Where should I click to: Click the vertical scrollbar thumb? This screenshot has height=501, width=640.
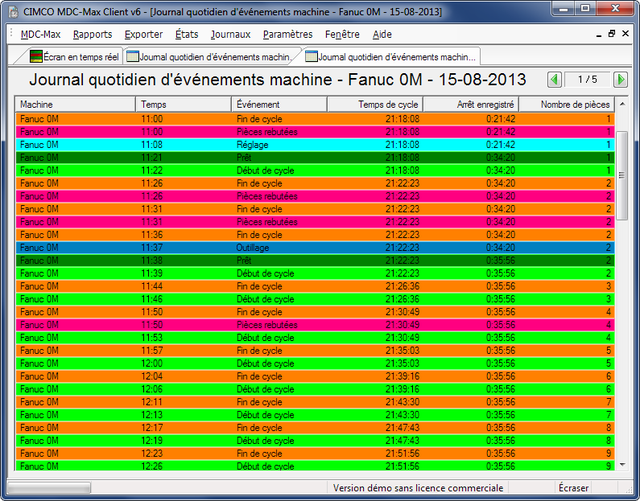[x=622, y=176]
